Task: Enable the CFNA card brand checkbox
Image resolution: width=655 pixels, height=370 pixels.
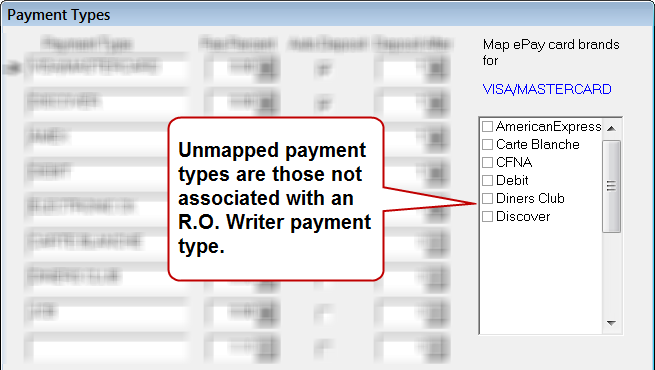Action: [x=487, y=162]
